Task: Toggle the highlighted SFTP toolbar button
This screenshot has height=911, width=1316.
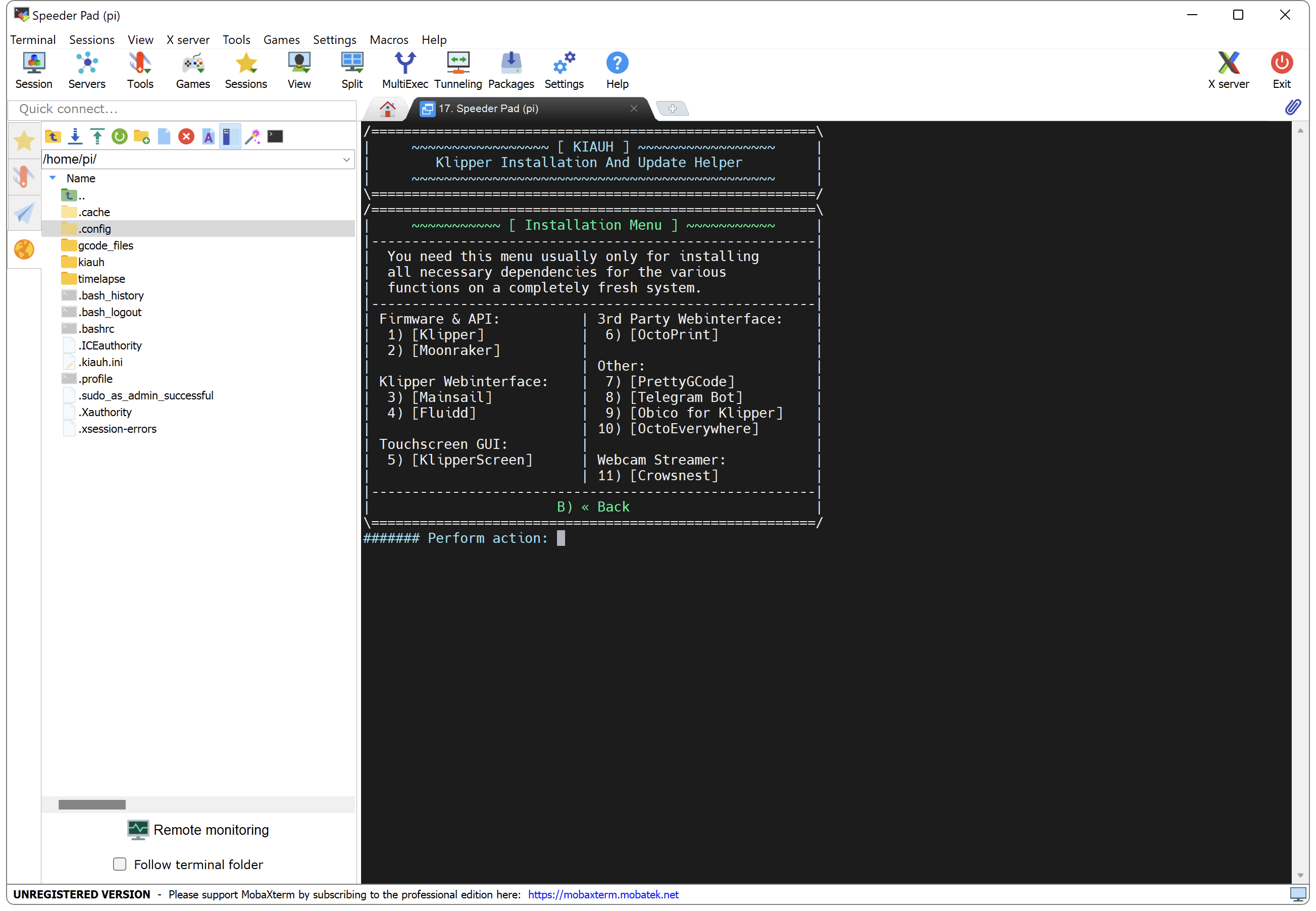Action: coord(230,136)
